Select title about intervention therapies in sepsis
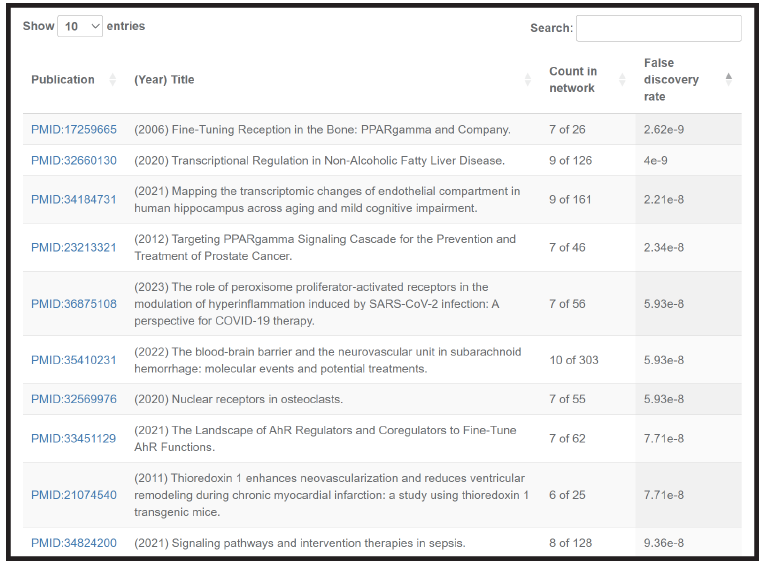 300,543
